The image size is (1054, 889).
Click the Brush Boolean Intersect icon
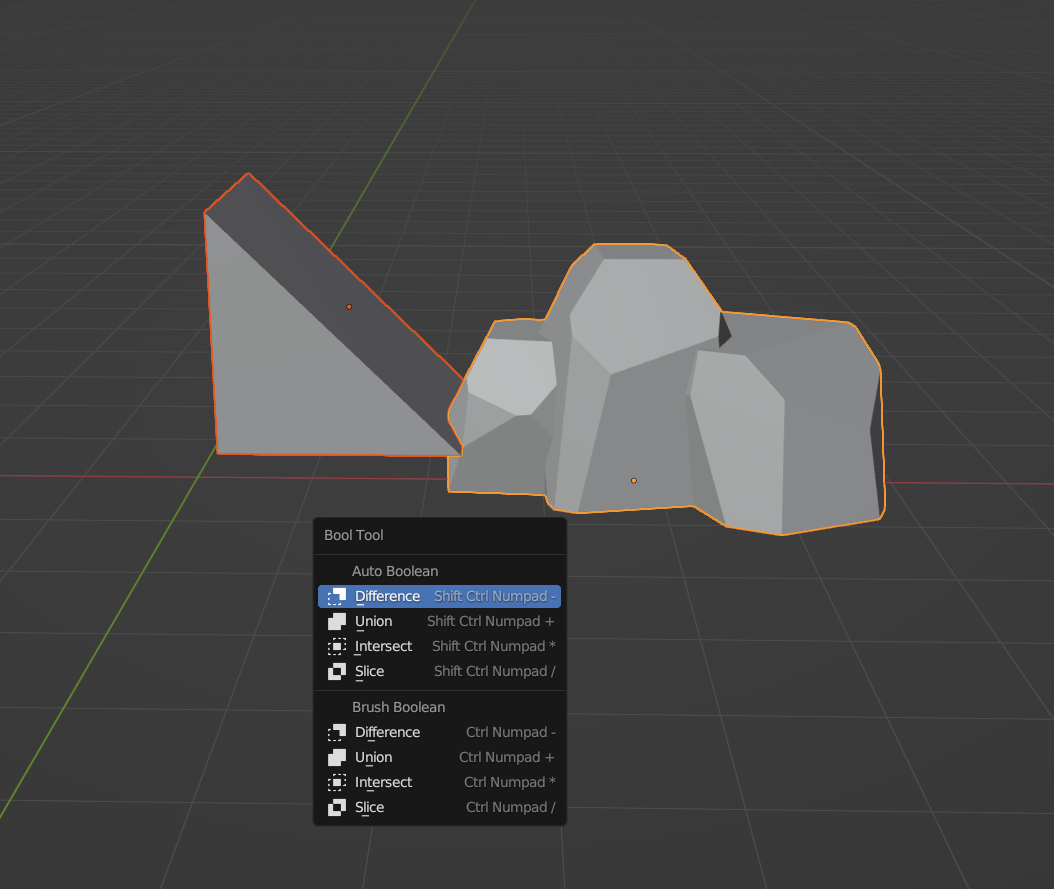(x=337, y=783)
